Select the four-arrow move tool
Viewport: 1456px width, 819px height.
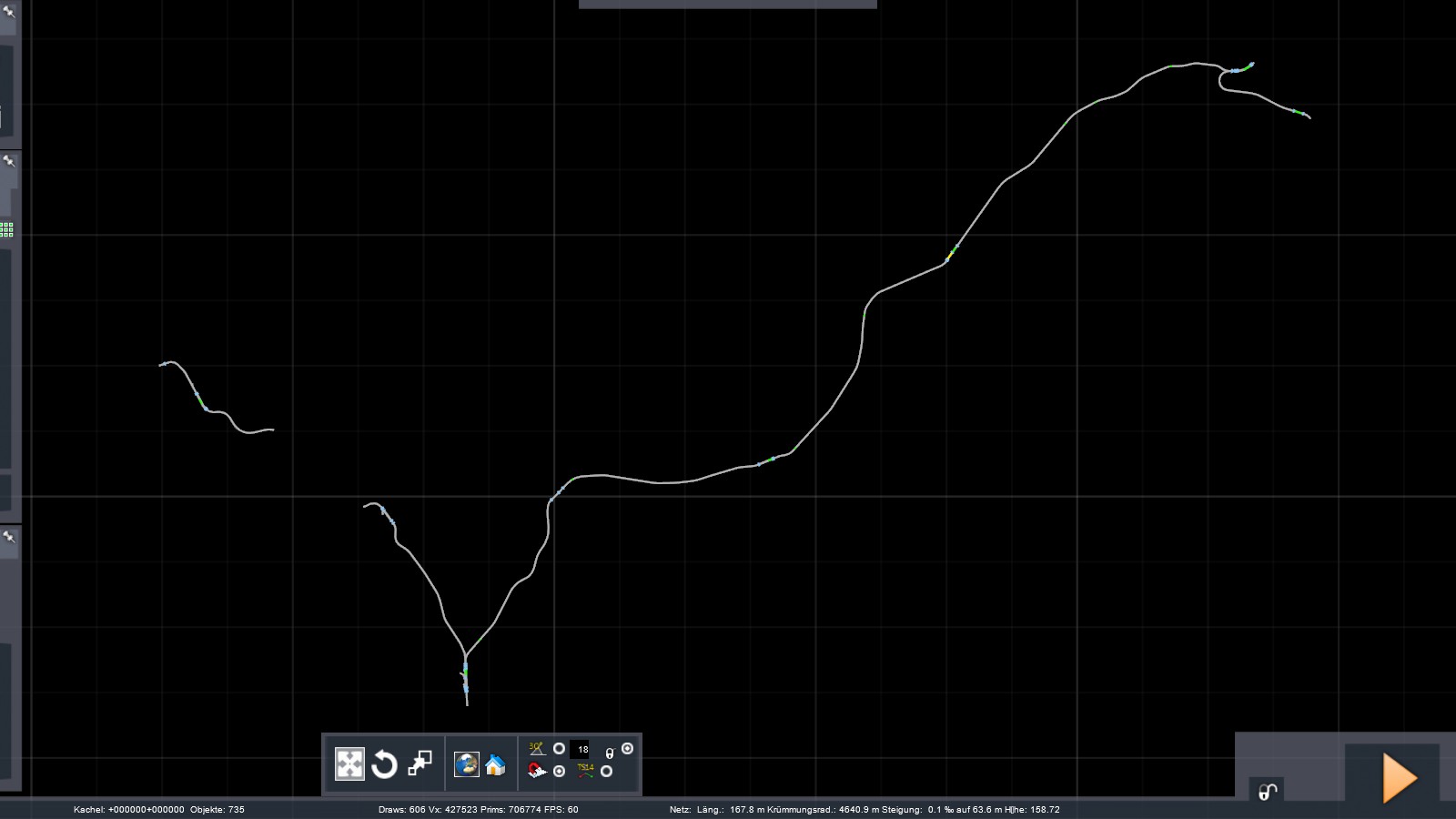(x=349, y=764)
